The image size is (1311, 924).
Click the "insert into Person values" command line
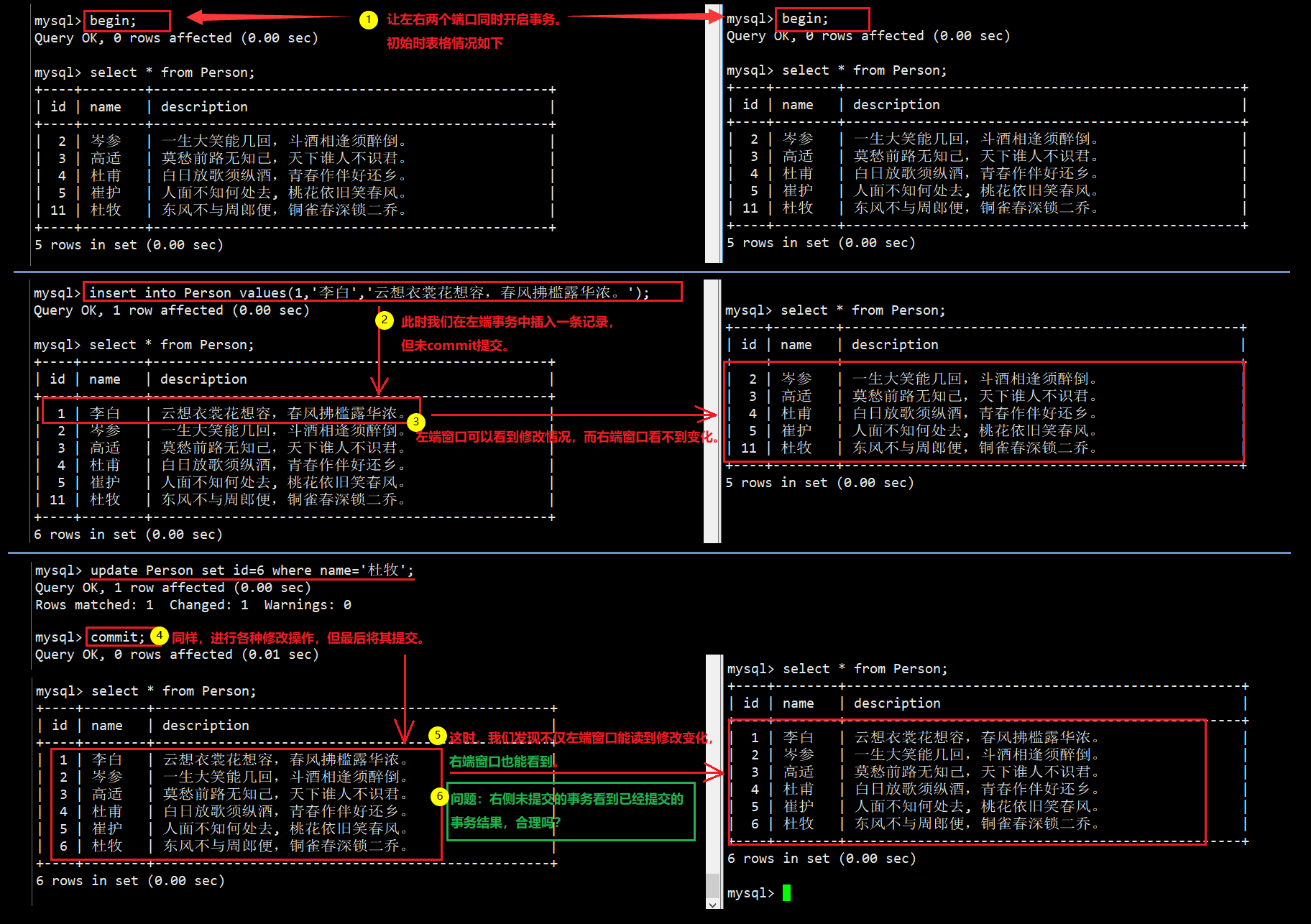(369, 292)
